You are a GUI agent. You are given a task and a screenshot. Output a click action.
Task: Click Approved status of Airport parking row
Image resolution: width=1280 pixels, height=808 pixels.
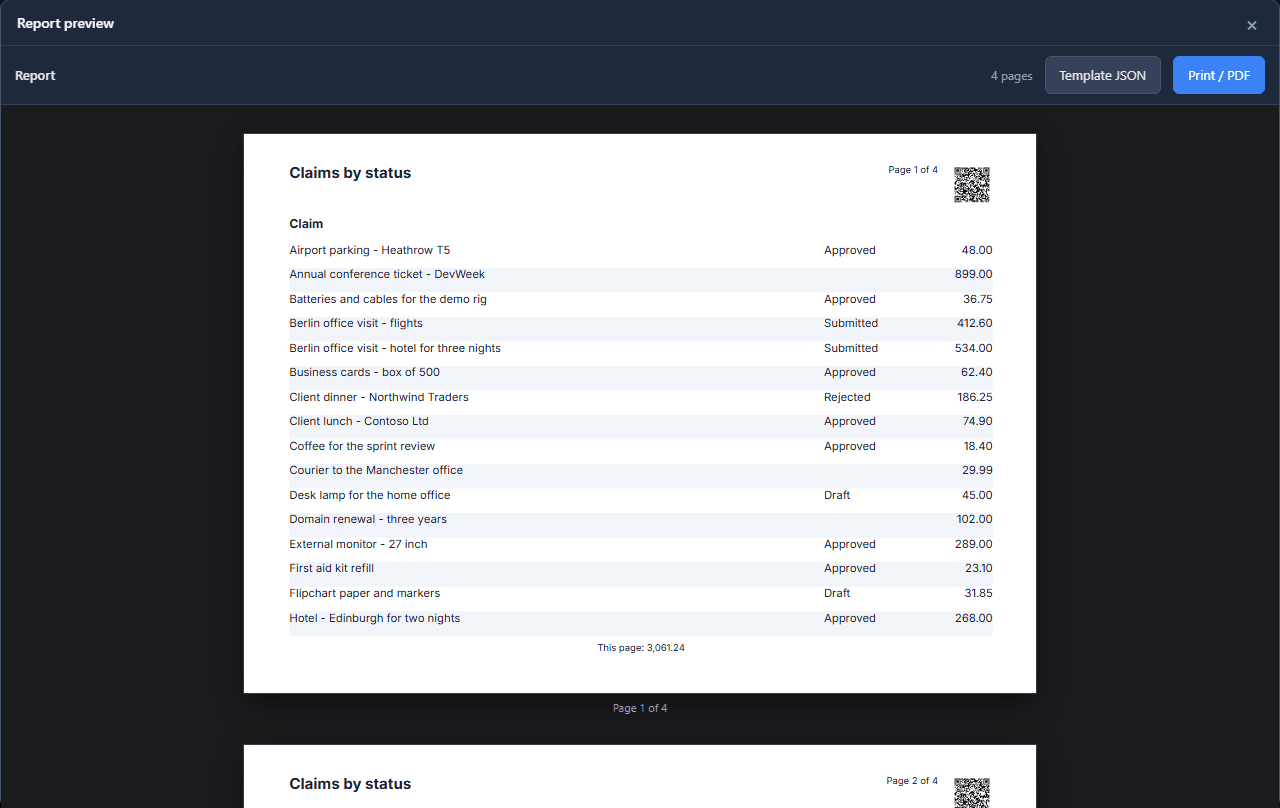pos(850,250)
